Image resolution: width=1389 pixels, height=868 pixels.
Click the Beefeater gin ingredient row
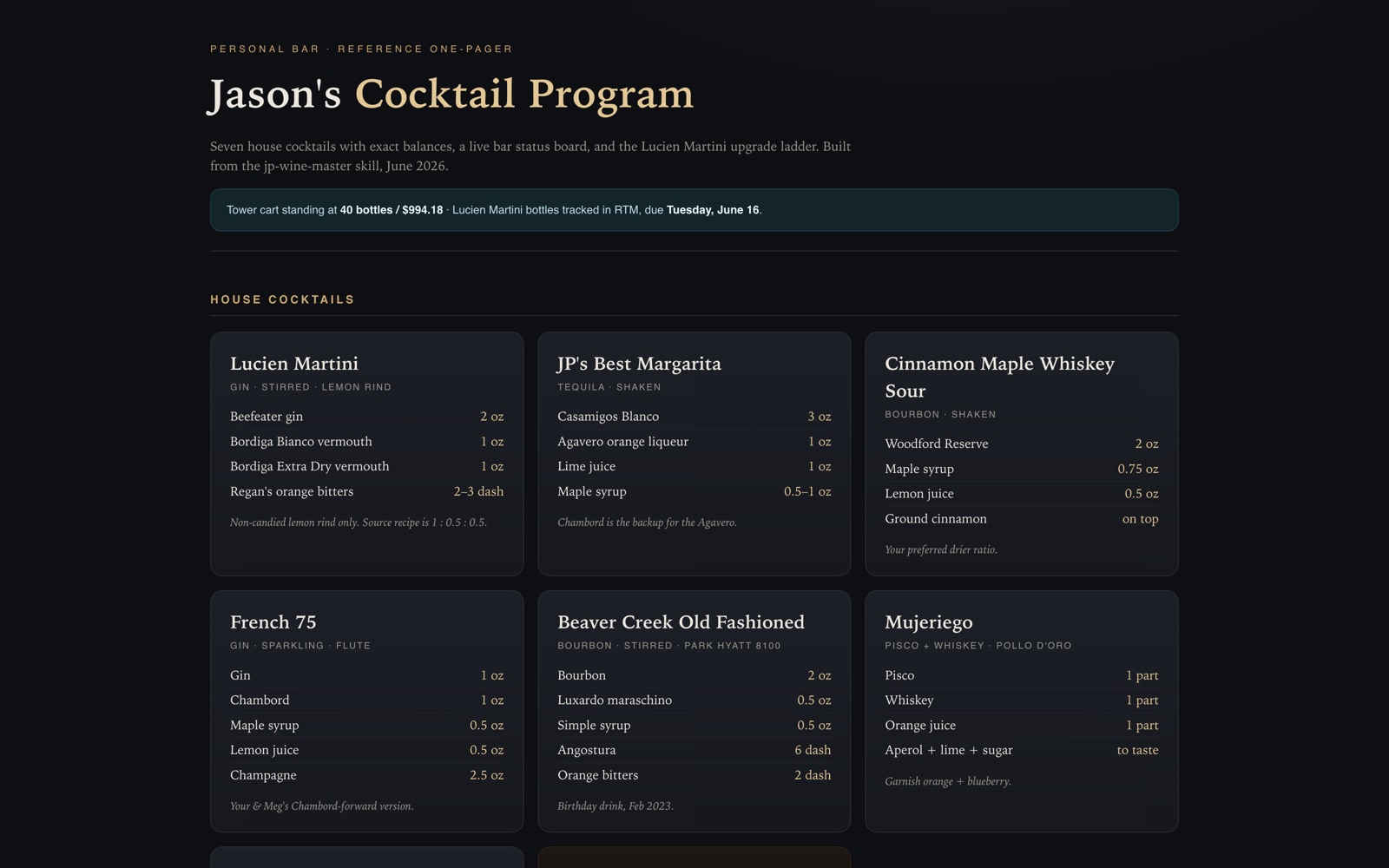[366, 417]
